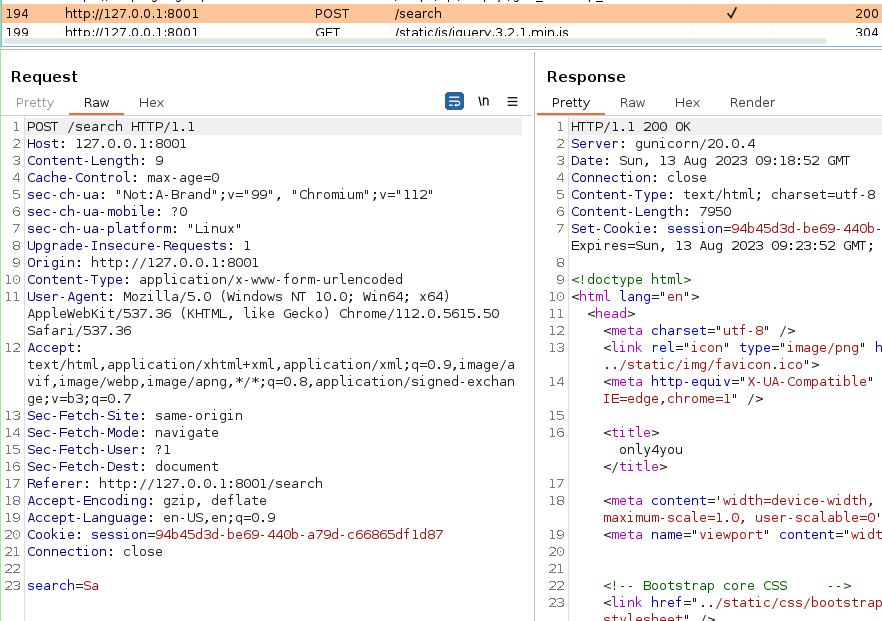Open the Hex tab in Response panel
Screen dimensions: 882x621
[x=687, y=103]
